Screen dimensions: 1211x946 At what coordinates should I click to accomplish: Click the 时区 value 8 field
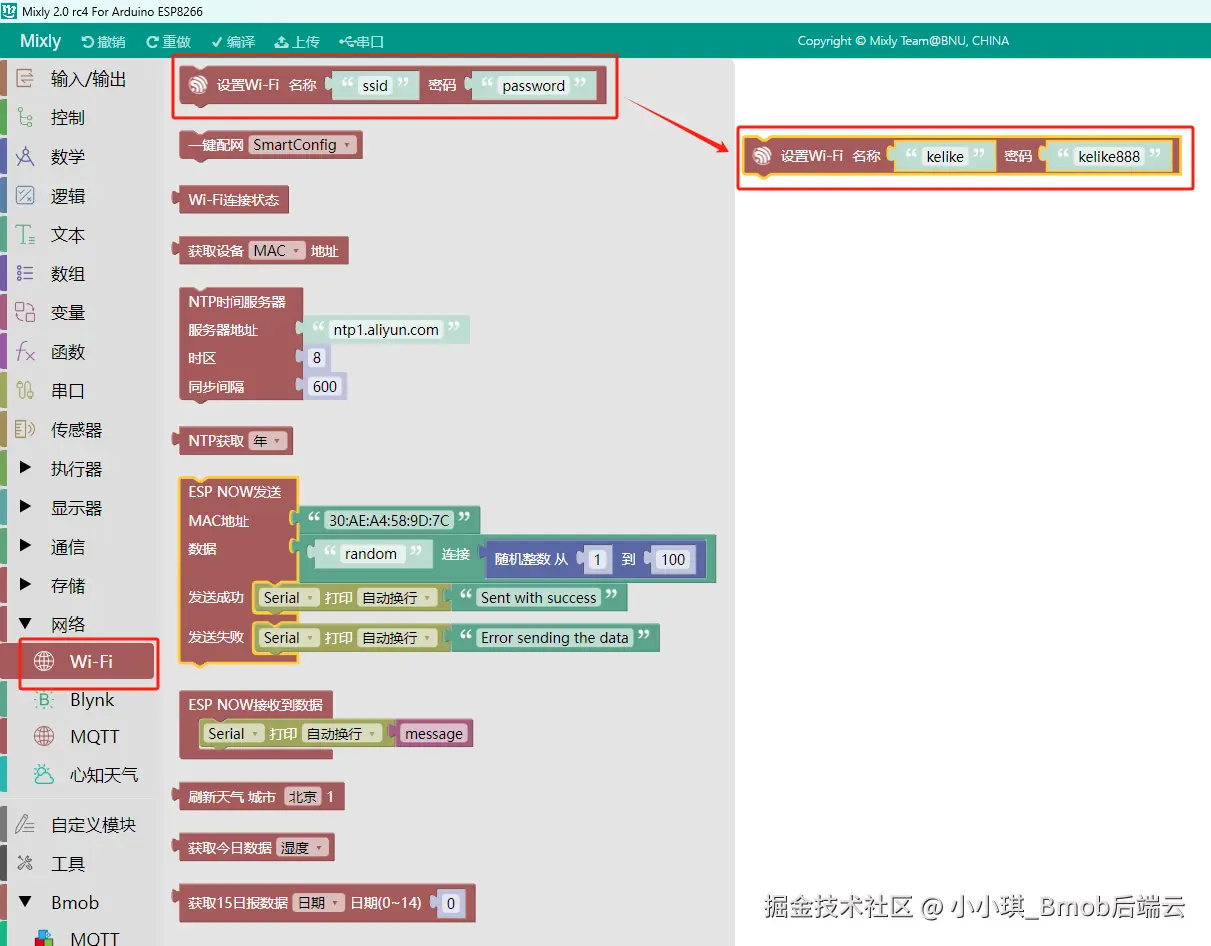tap(317, 358)
